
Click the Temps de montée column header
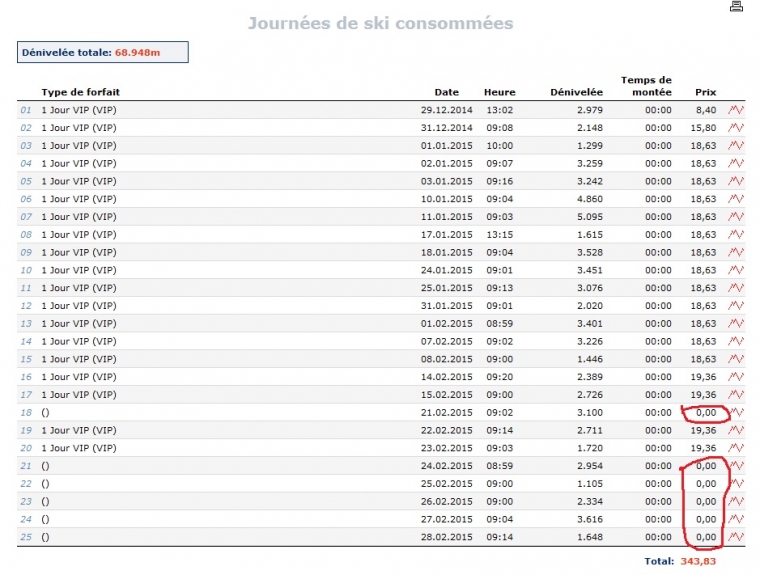(647, 86)
